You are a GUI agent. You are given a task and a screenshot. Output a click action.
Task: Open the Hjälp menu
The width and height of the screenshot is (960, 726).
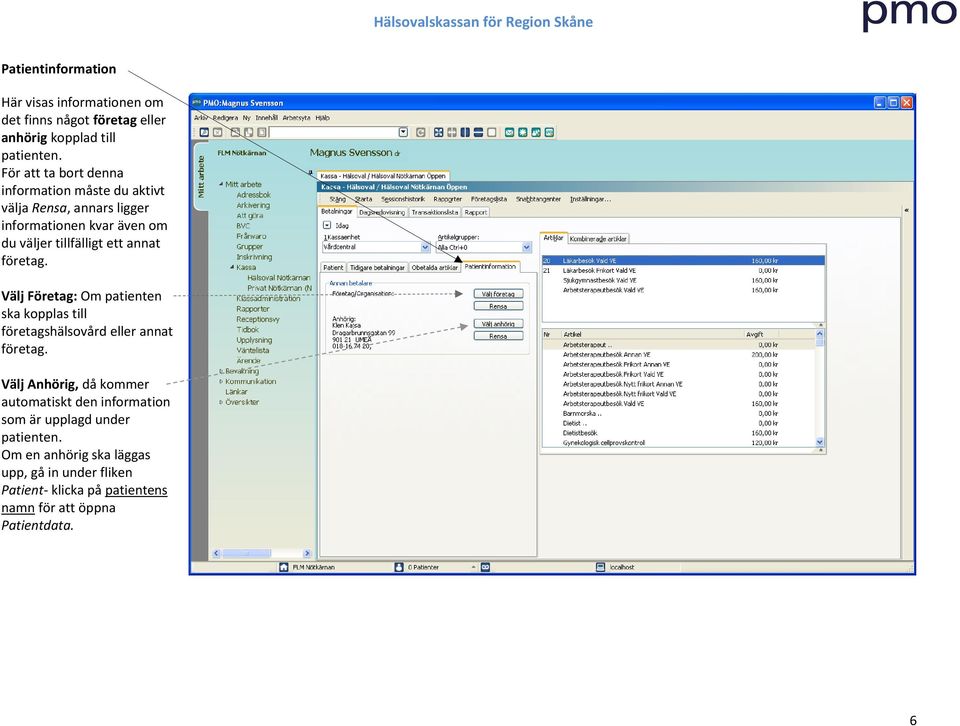(323, 118)
